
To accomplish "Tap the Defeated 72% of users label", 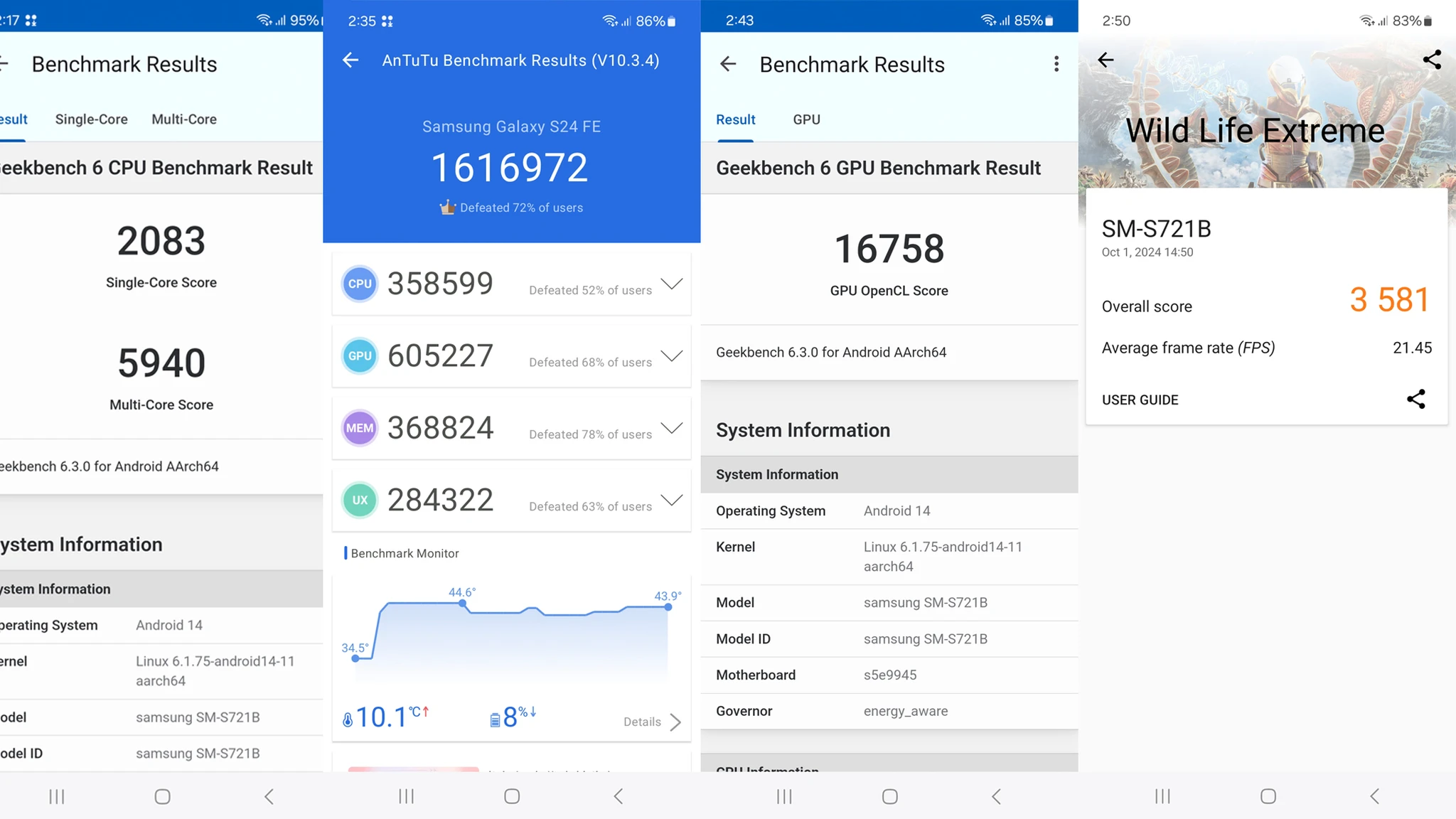I will click(521, 208).
